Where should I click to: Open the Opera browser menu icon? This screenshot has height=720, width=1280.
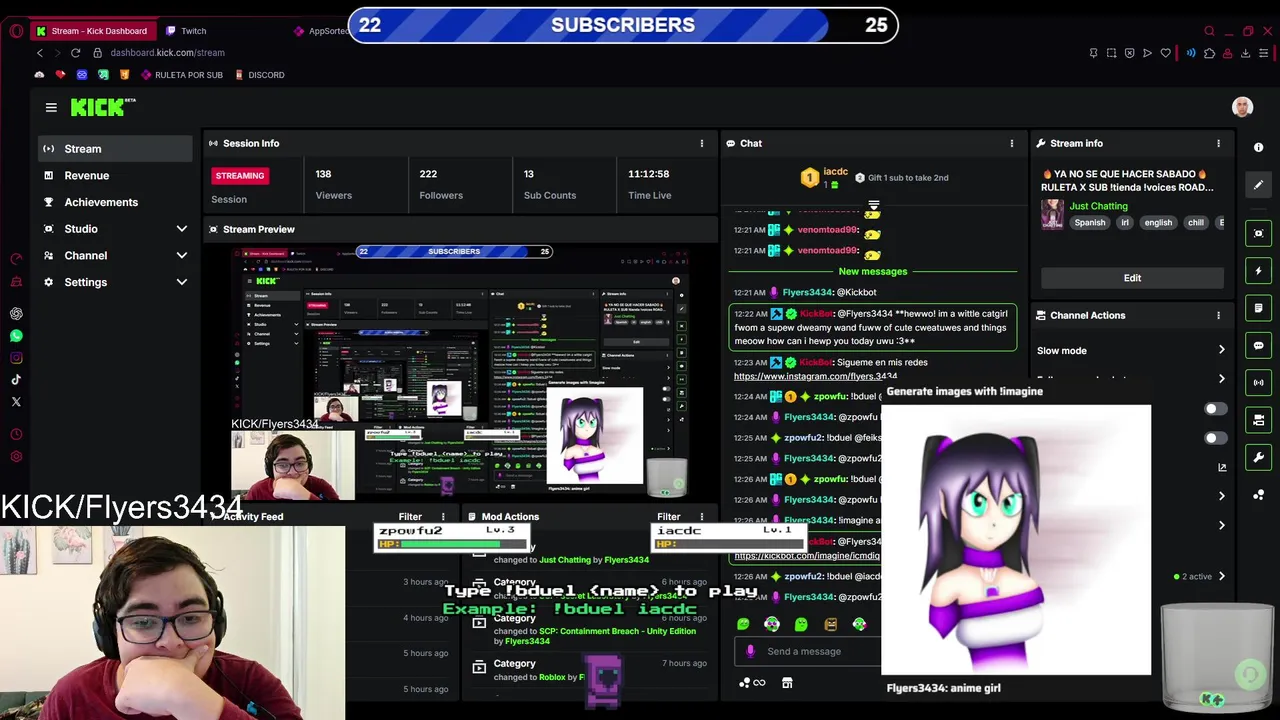click(x=16, y=31)
